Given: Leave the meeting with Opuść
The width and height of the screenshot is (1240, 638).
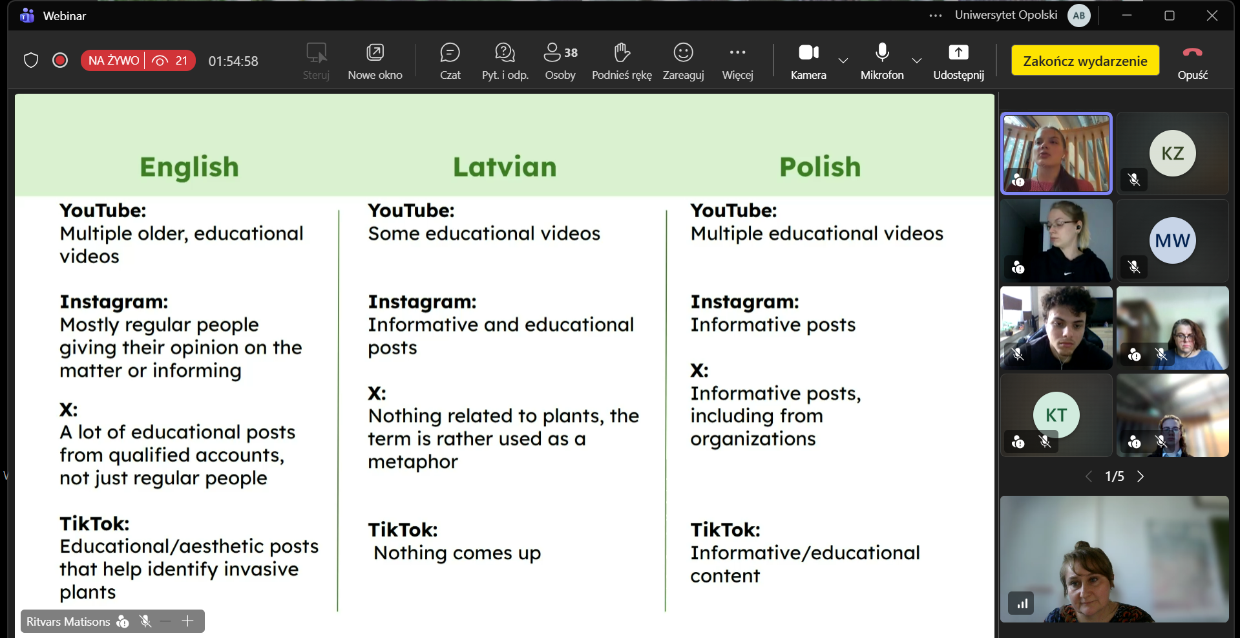Looking at the screenshot, I should pos(1192,61).
